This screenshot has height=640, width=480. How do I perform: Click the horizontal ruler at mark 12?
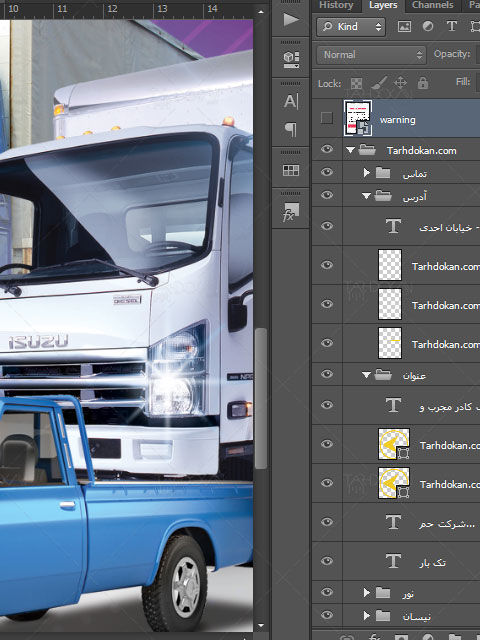click(112, 9)
